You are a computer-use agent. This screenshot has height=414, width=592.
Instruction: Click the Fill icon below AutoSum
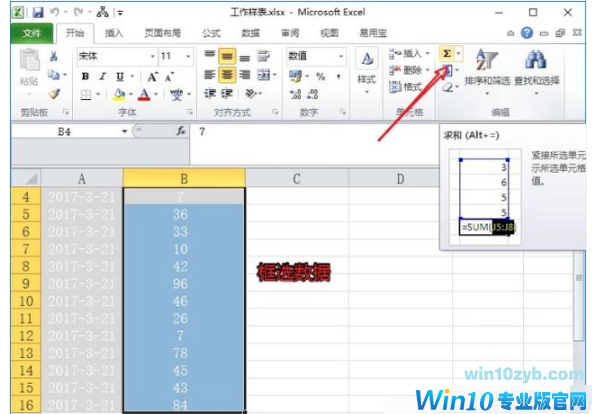click(x=447, y=71)
